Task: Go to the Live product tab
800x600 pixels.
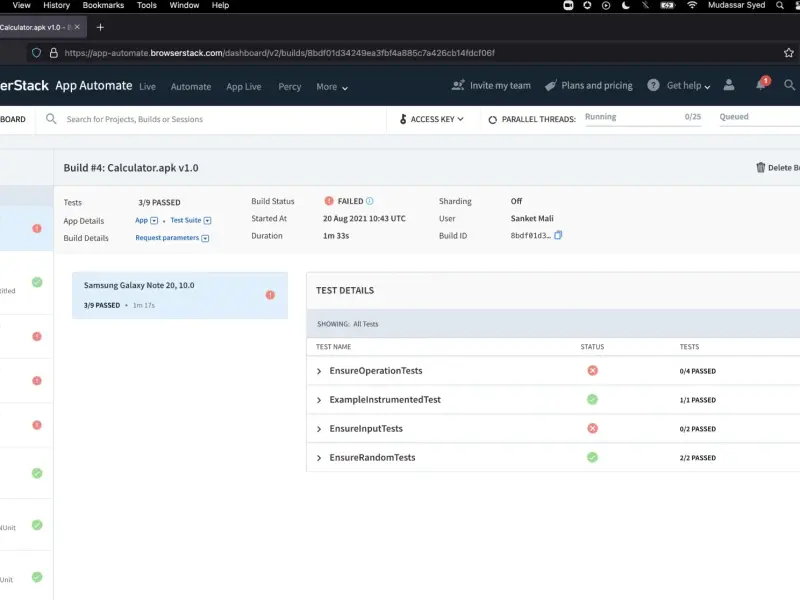Action: [x=147, y=87]
